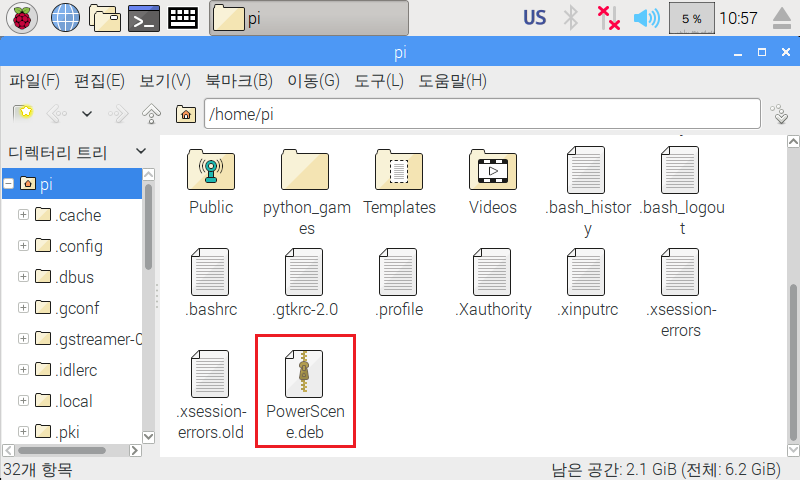Open the Bluetooth tray icon
This screenshot has width=800, height=480.
pos(571,18)
